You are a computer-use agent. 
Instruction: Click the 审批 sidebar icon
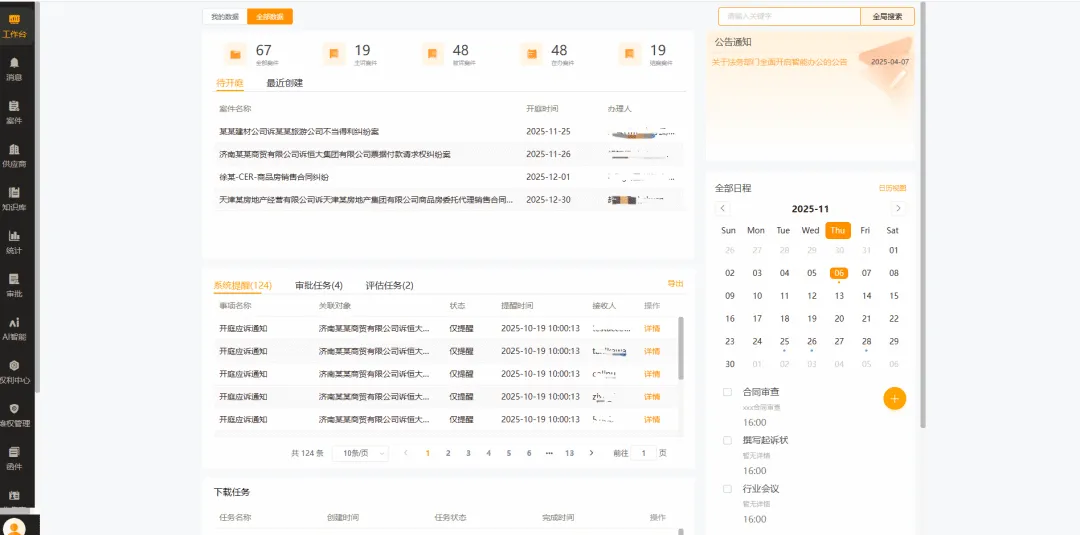coord(14,285)
